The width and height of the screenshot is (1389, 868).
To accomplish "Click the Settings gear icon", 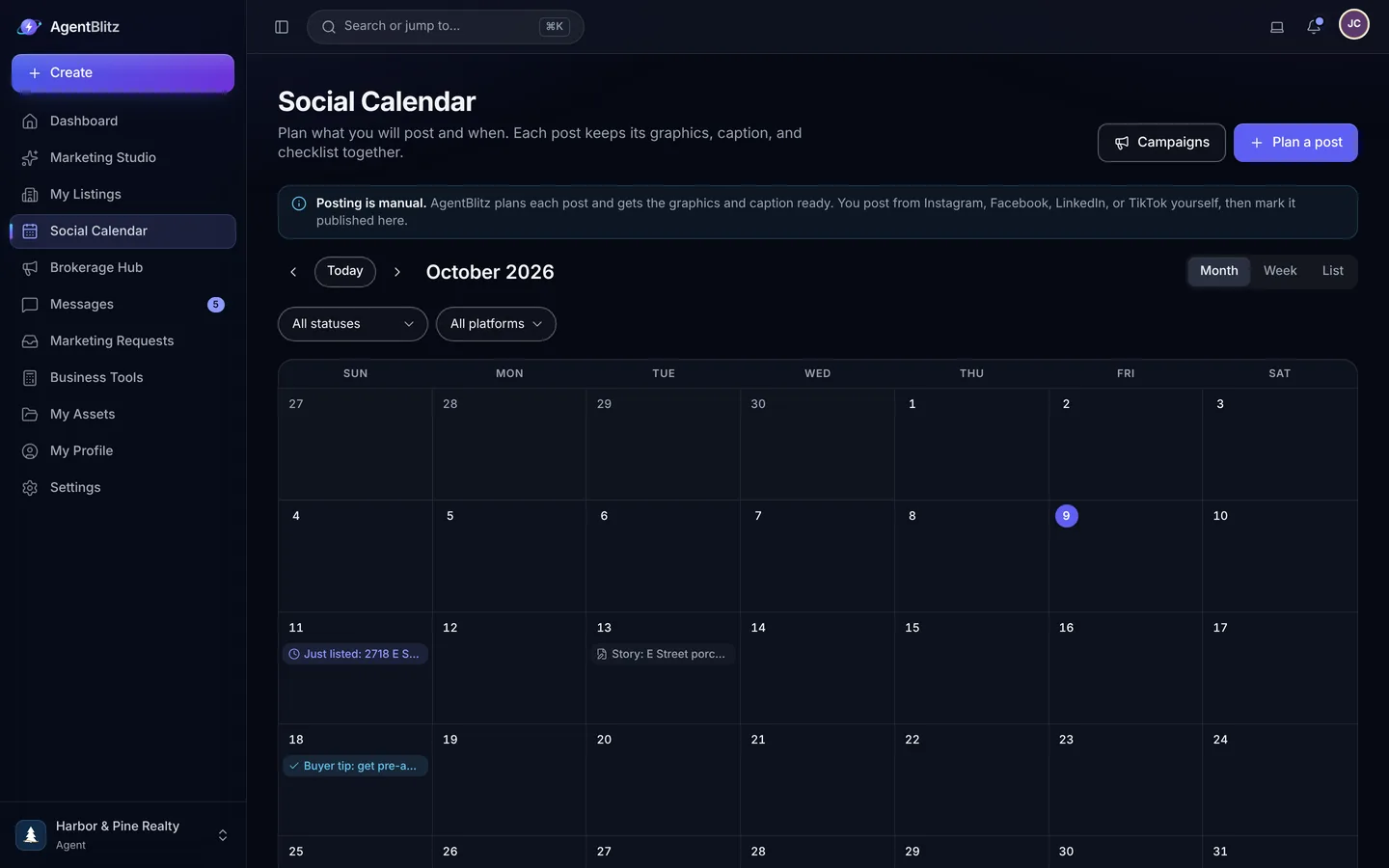I will click(x=30, y=488).
